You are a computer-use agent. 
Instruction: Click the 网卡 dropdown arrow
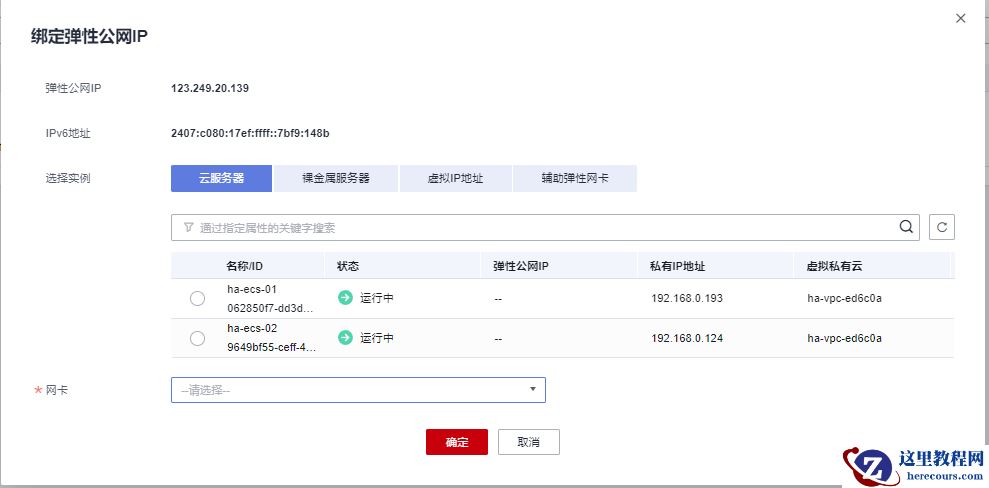pos(532,390)
